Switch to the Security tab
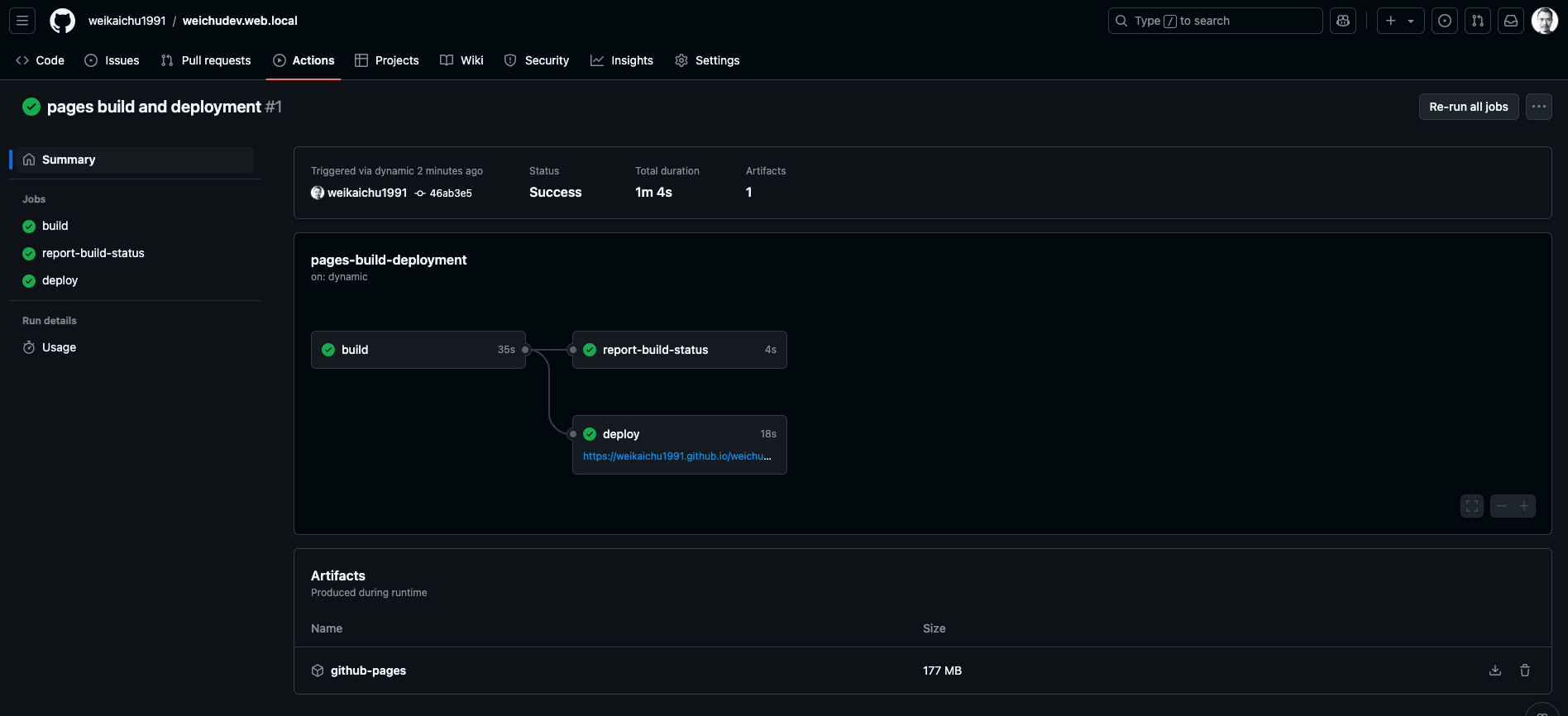Screen dimensions: 1568x716 click(537, 60)
